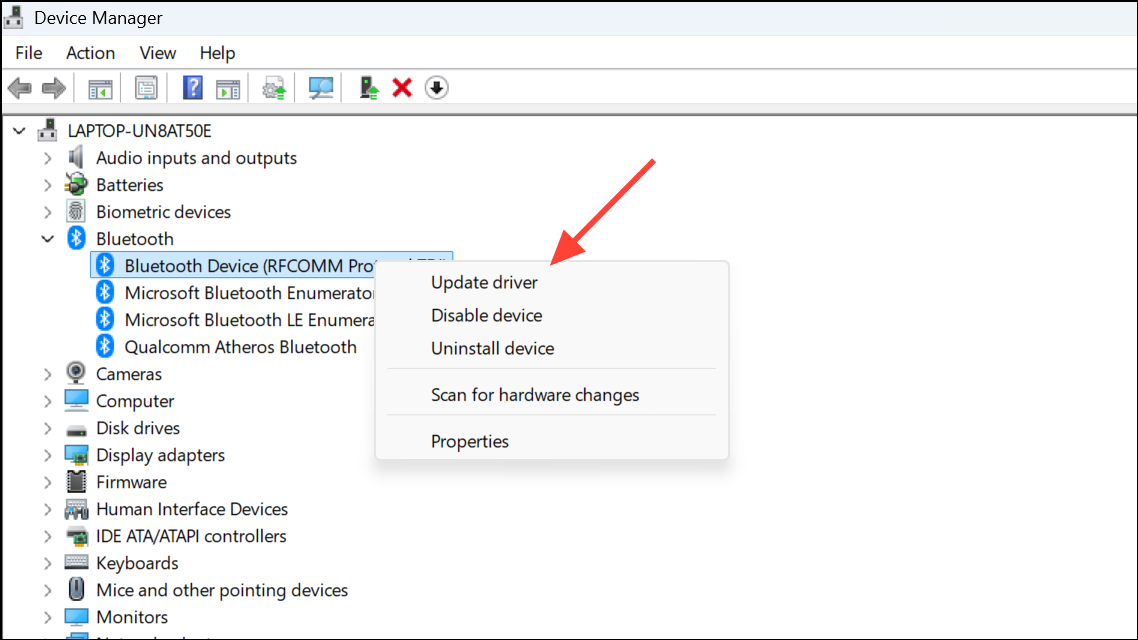Select the Computer tree label
The width and height of the screenshot is (1138, 640).
click(135, 401)
